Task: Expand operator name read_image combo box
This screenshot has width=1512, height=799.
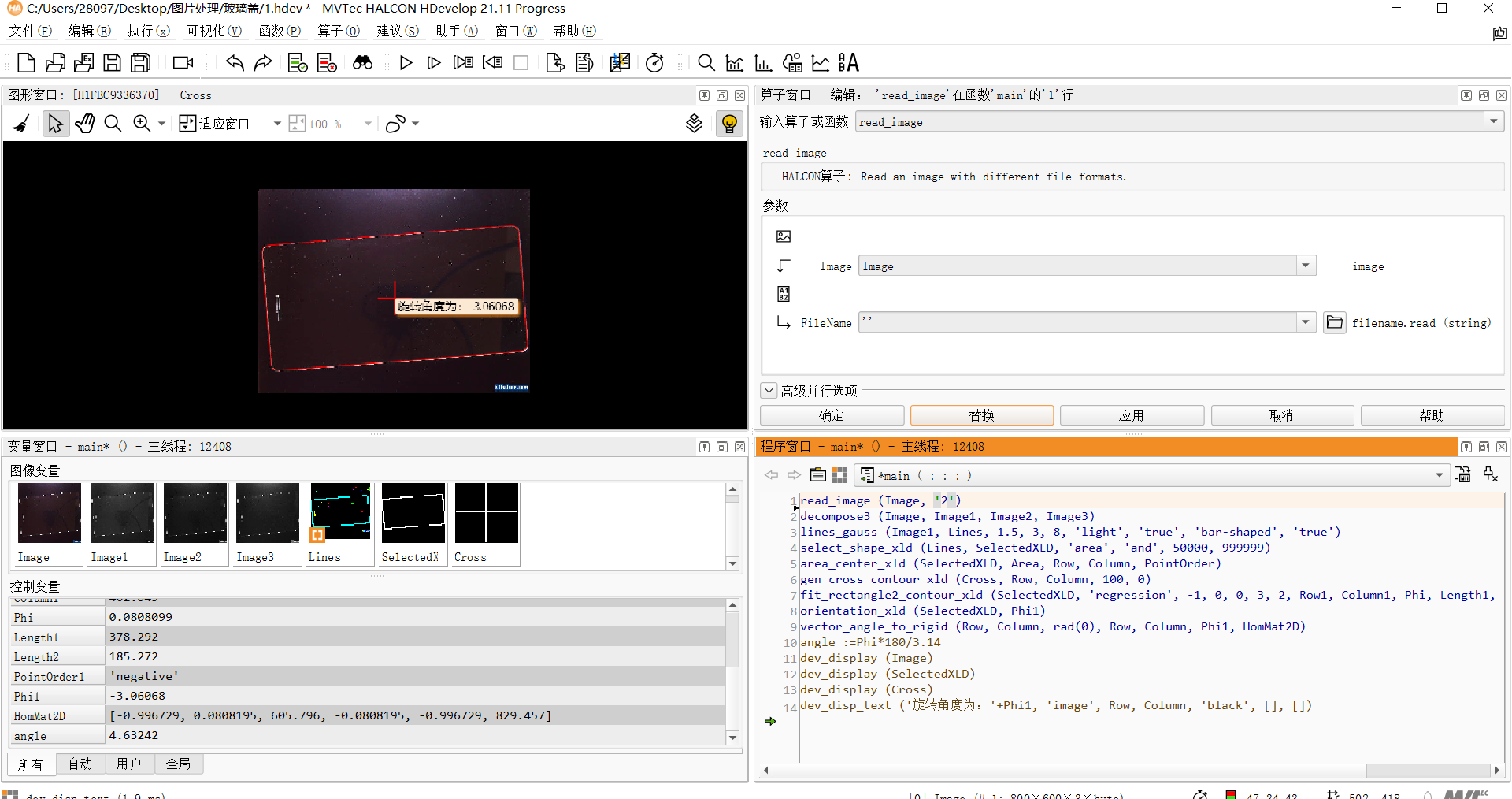Action: (1493, 121)
